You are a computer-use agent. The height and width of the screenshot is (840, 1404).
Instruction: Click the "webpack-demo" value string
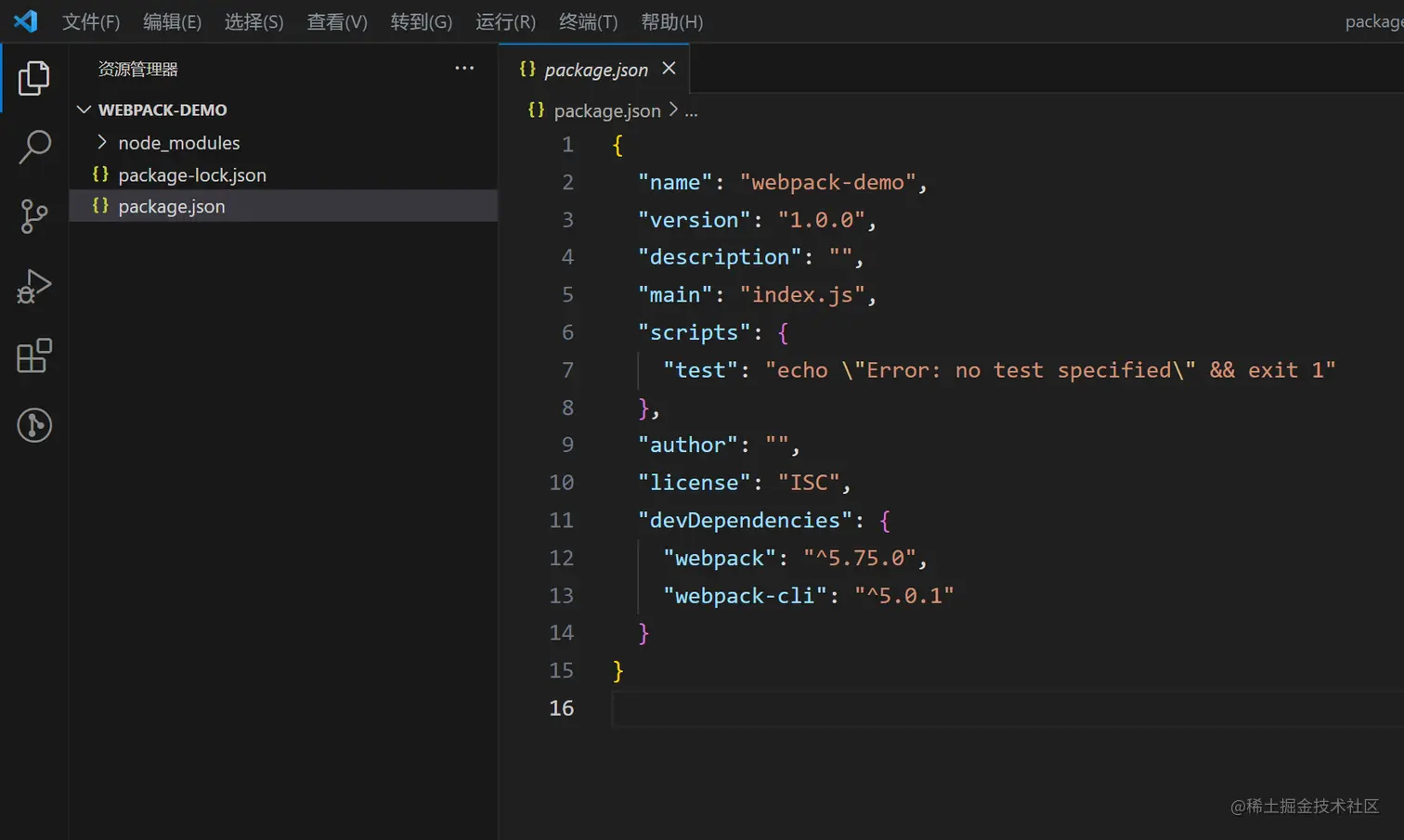827,183
